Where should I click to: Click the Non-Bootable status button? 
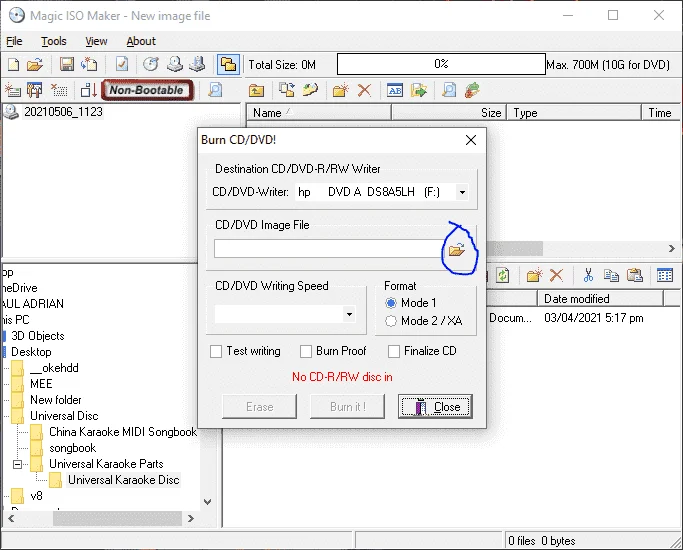coord(147,90)
